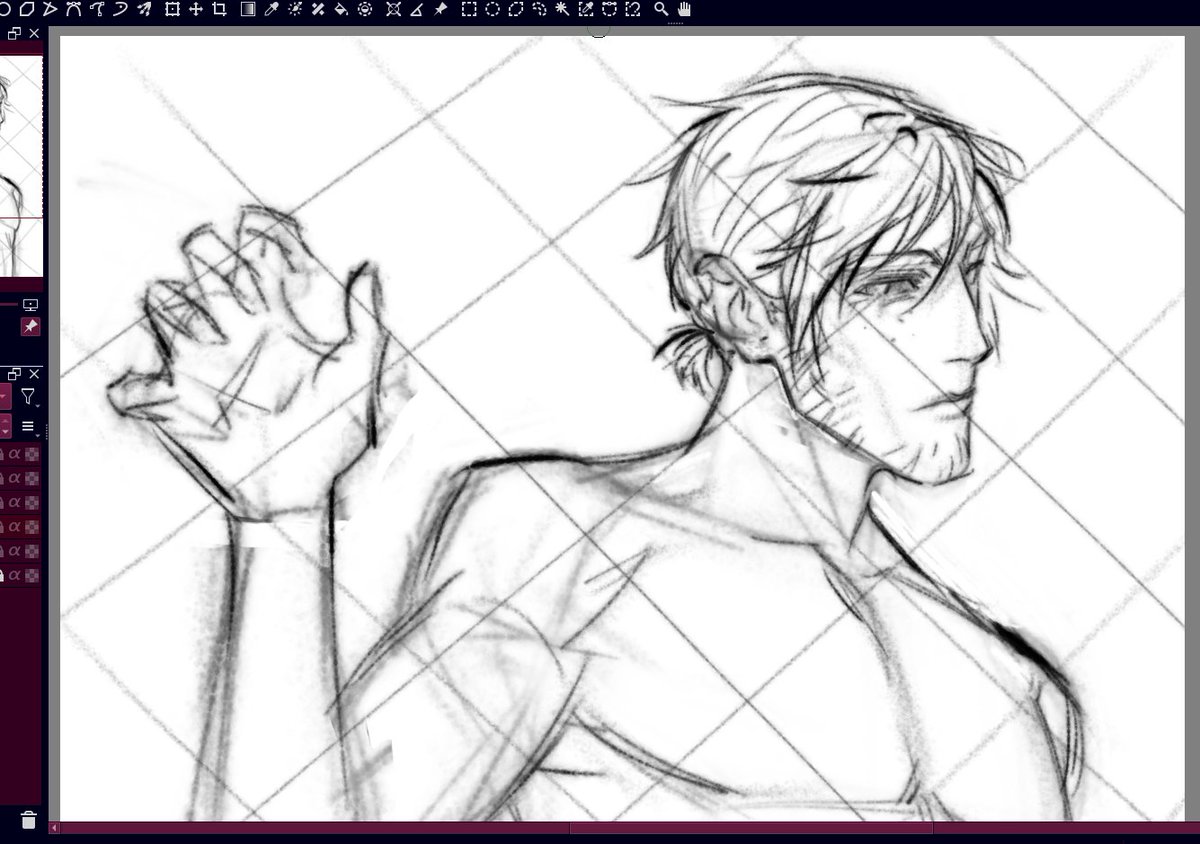
Task: Click the scroll-left arrow below the canvas
Action: (54, 828)
